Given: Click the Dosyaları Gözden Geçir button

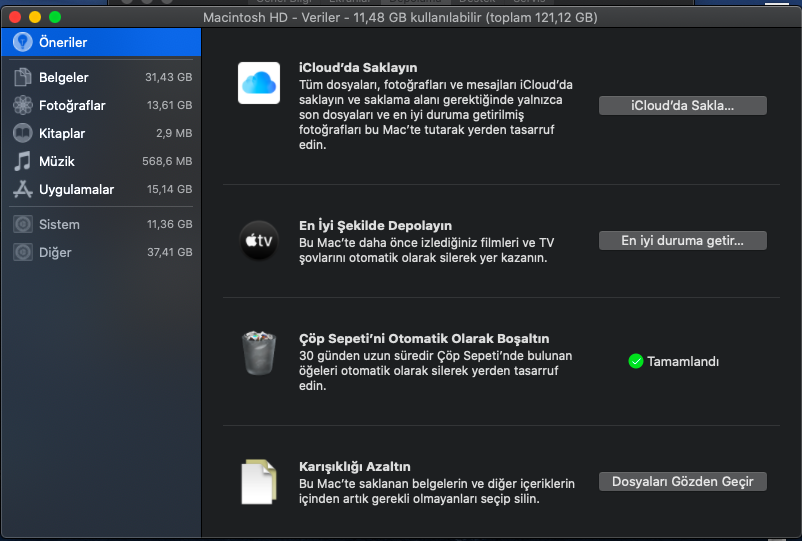Looking at the screenshot, I should click(x=682, y=482).
